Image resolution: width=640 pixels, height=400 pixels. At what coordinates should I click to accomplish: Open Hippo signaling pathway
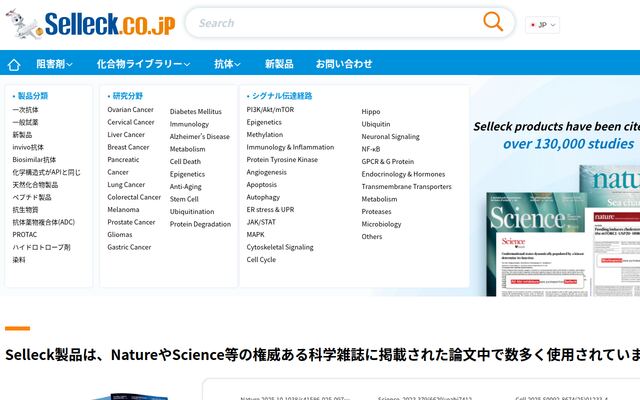pyautogui.click(x=371, y=112)
